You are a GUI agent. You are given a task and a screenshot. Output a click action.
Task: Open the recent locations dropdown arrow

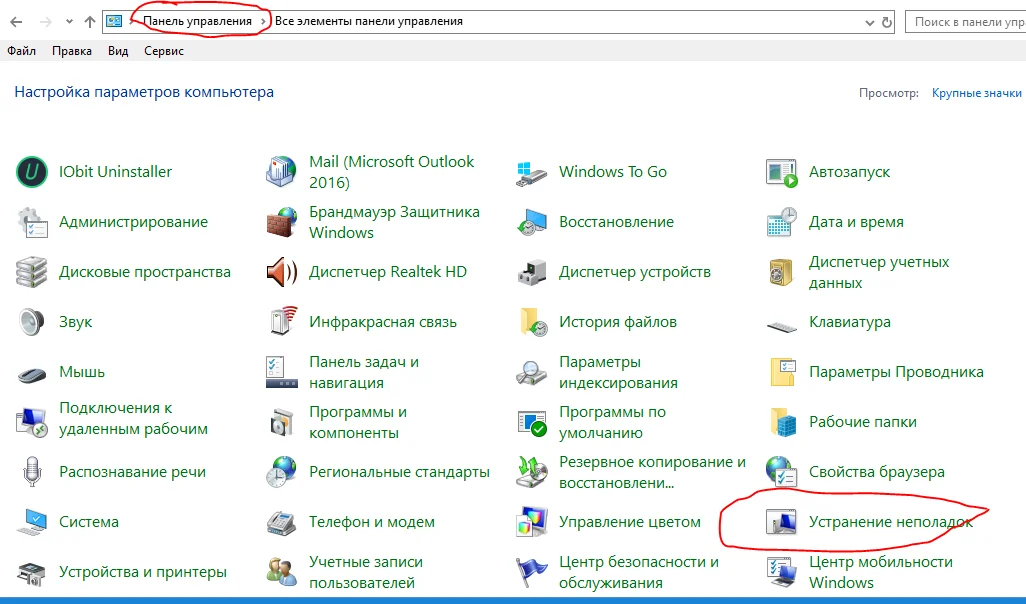pyautogui.click(x=69, y=22)
